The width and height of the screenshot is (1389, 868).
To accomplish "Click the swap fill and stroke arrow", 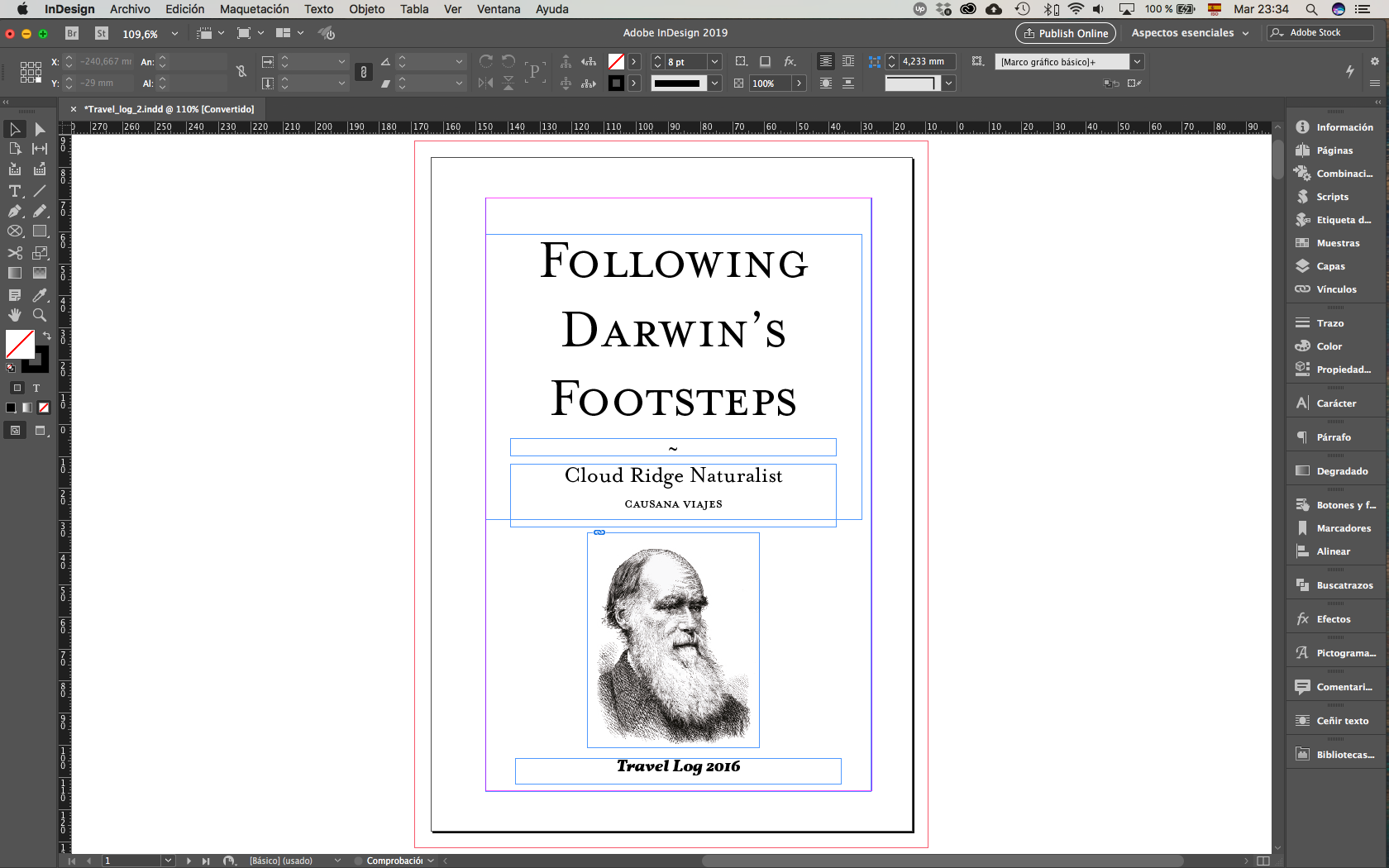I will 47,336.
